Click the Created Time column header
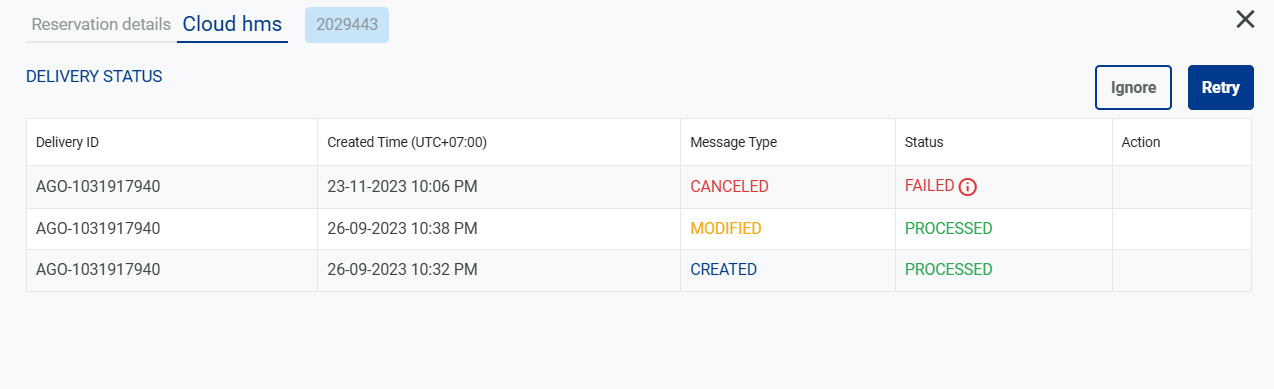 [x=407, y=142]
